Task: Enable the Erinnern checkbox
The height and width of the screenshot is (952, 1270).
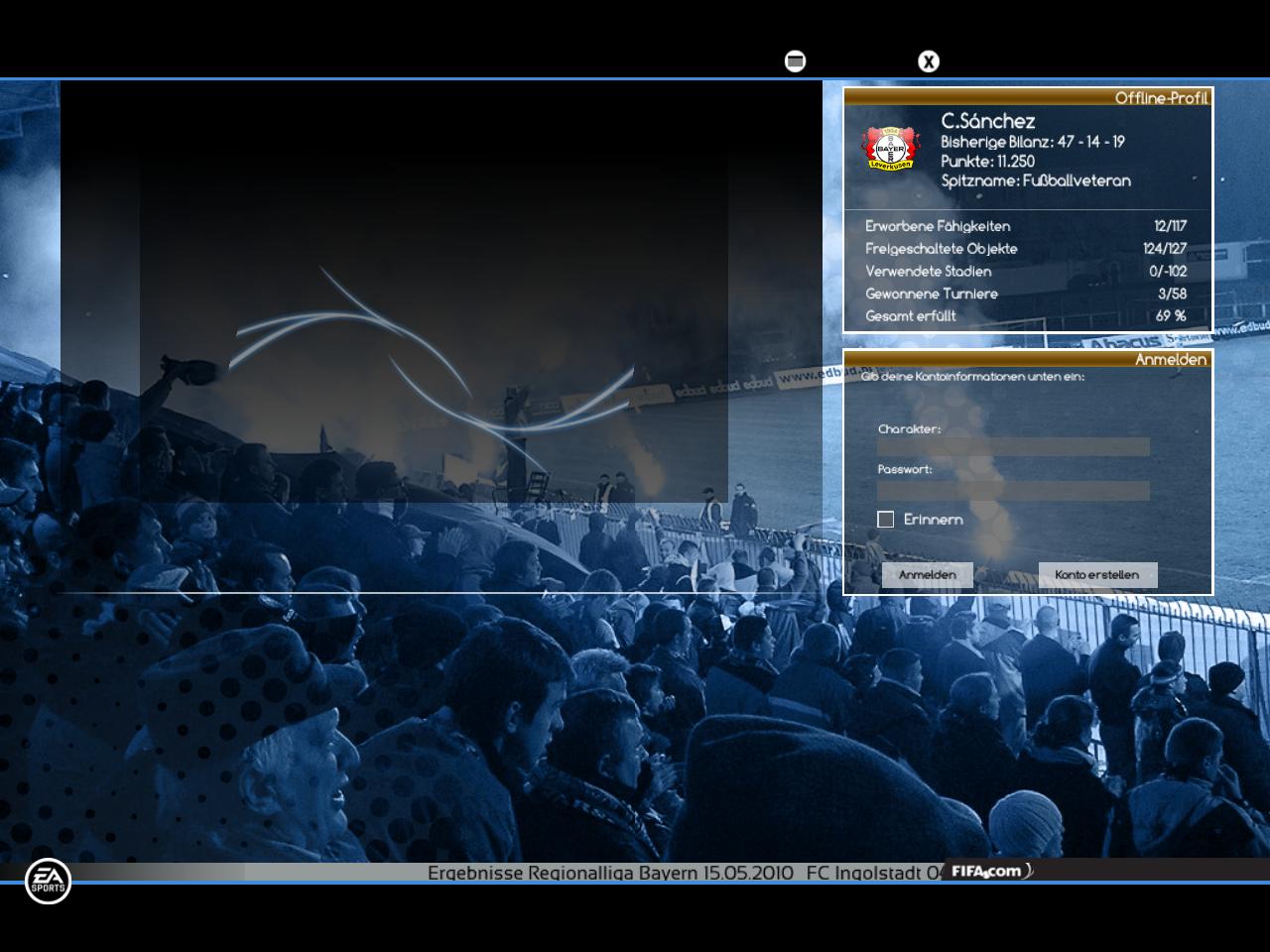Action: point(886,520)
